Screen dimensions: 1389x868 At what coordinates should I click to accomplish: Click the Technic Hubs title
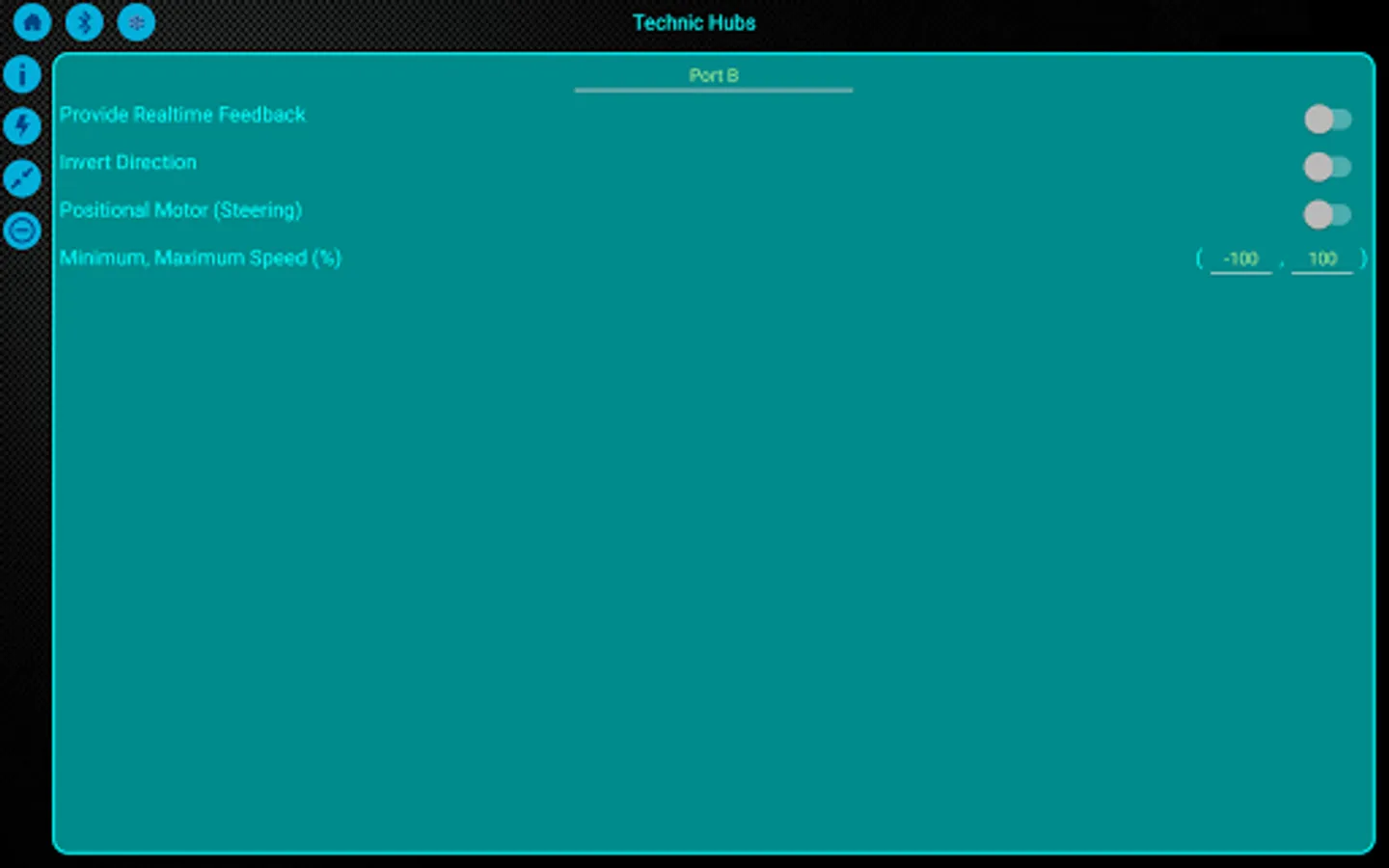(x=694, y=22)
